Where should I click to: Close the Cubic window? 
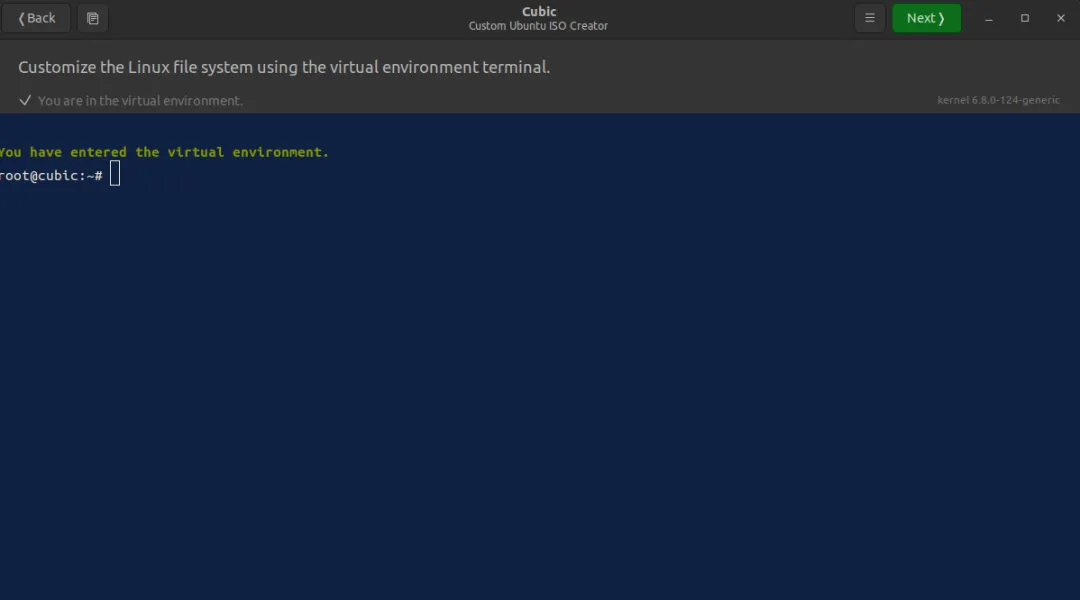tap(1060, 19)
